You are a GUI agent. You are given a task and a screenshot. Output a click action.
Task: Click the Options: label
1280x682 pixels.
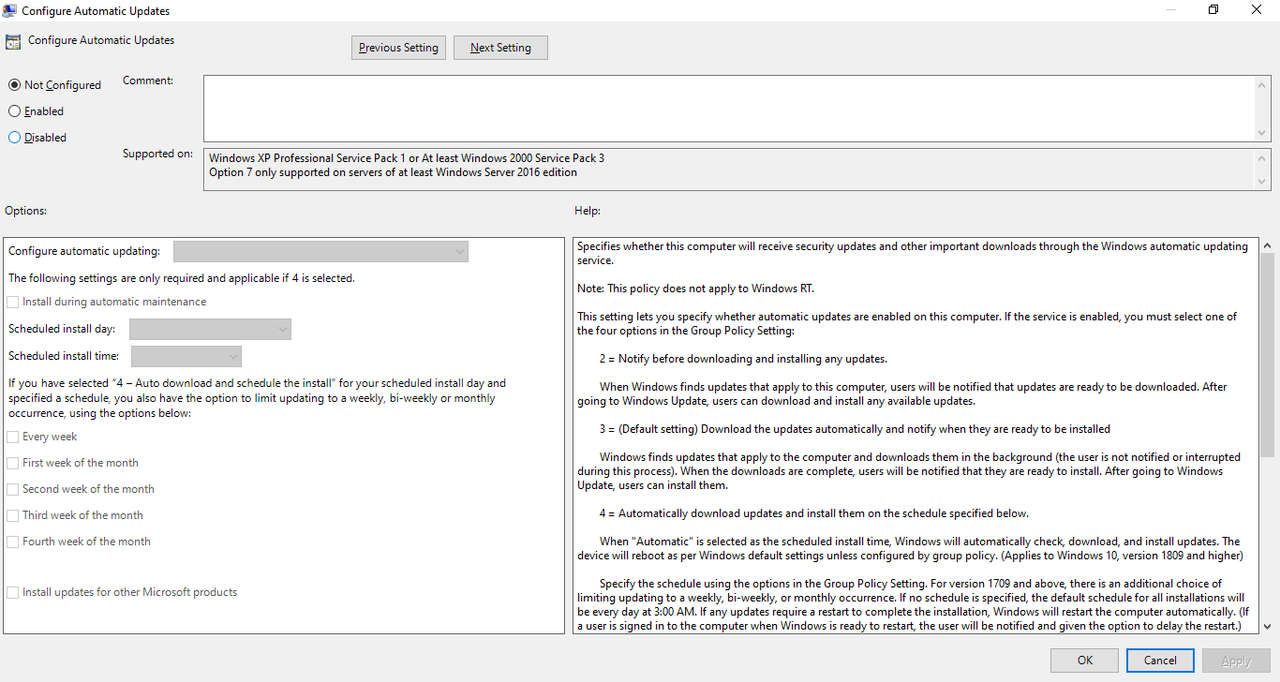click(26, 211)
